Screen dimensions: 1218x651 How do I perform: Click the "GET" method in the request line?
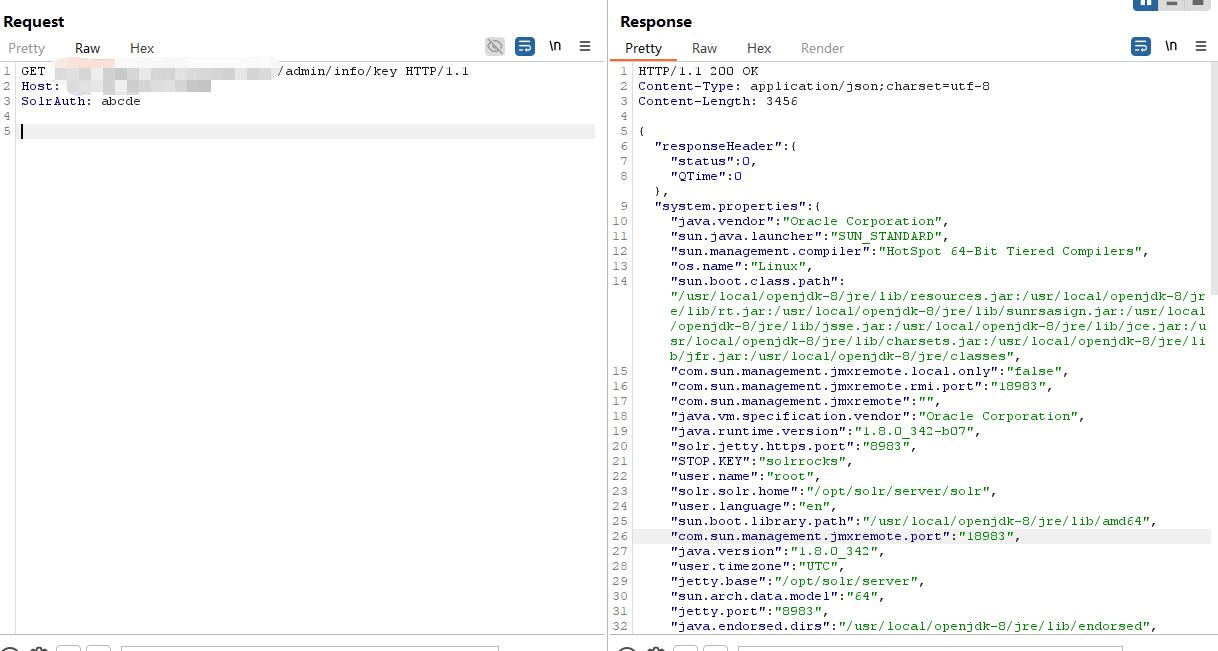(x=33, y=71)
